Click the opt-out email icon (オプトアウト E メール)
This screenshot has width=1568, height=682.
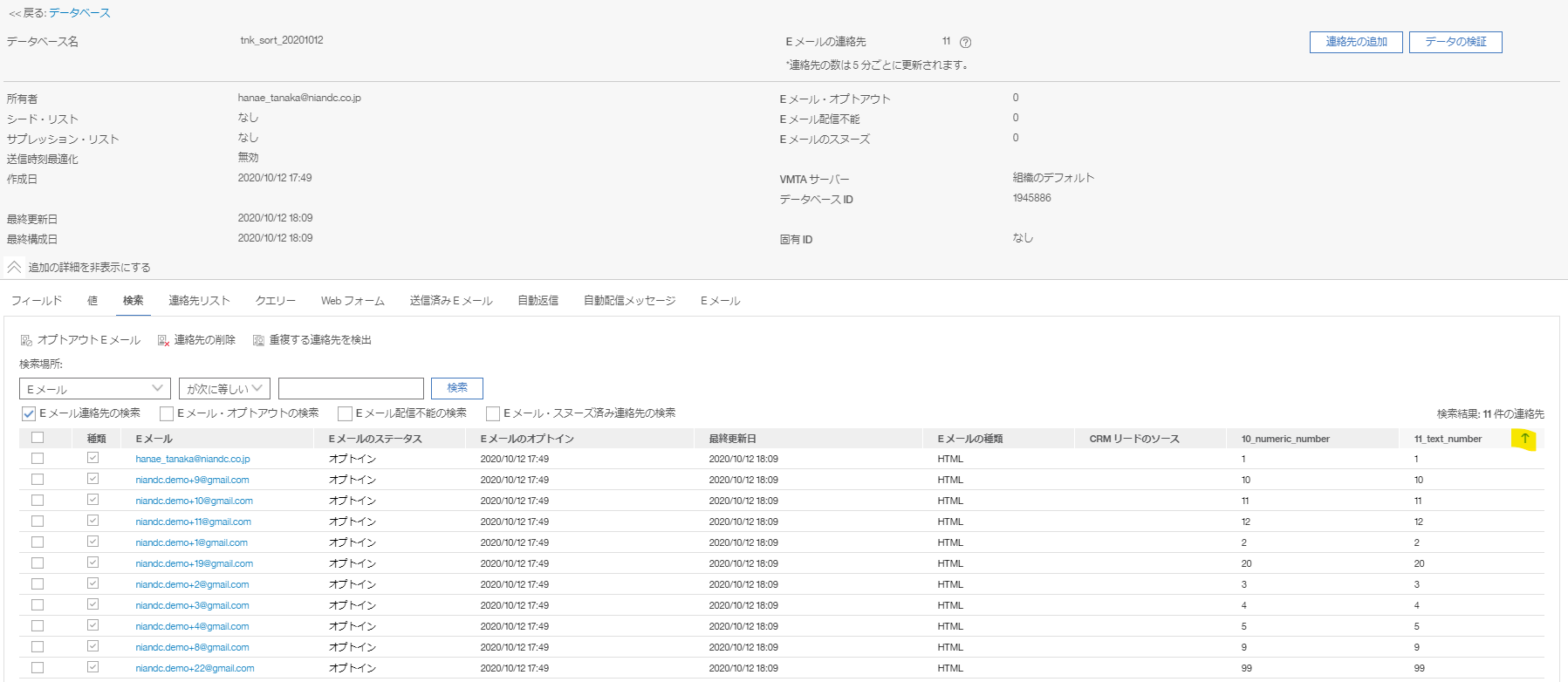click(x=26, y=340)
